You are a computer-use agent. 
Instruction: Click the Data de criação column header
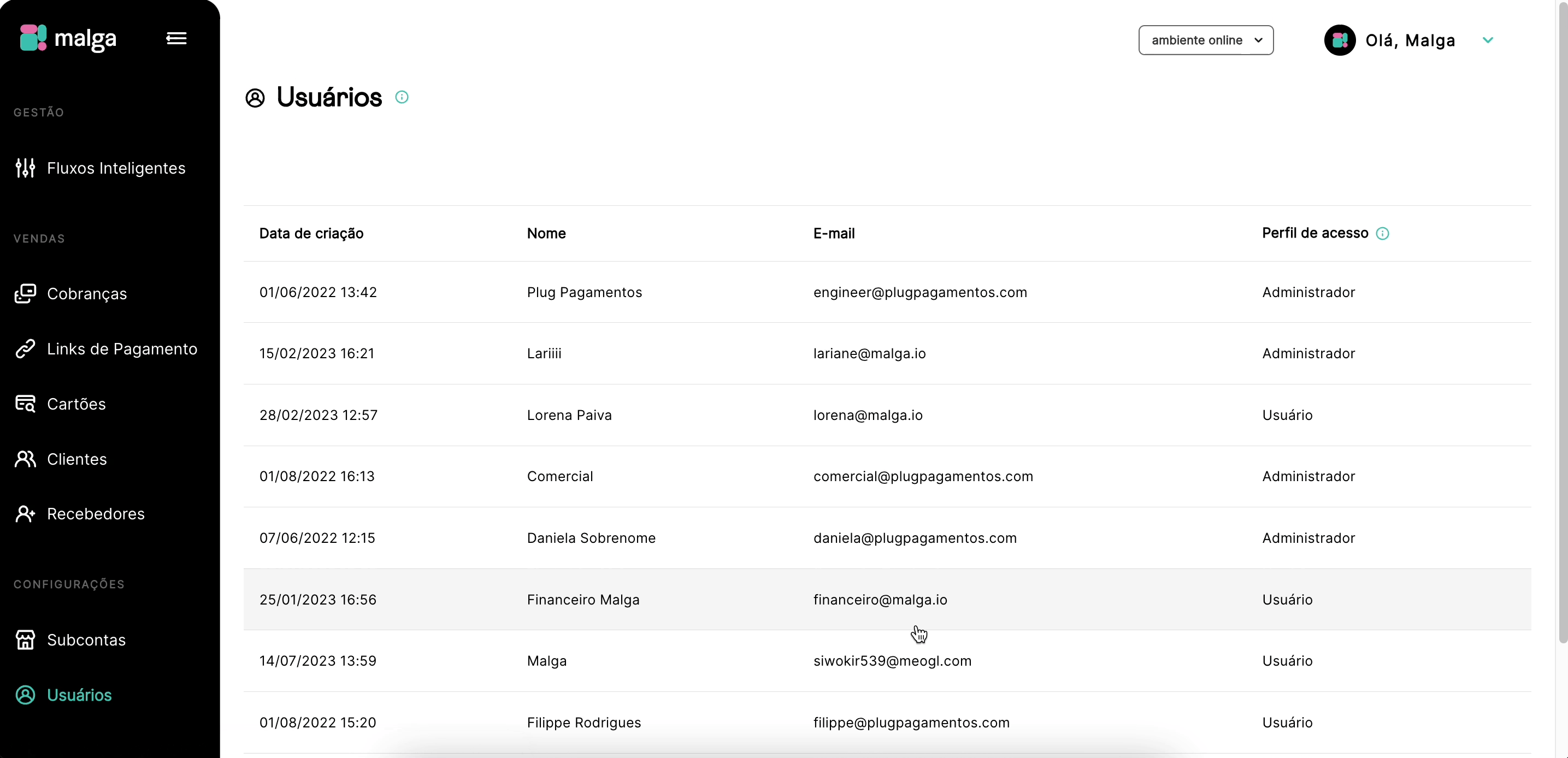(x=311, y=234)
